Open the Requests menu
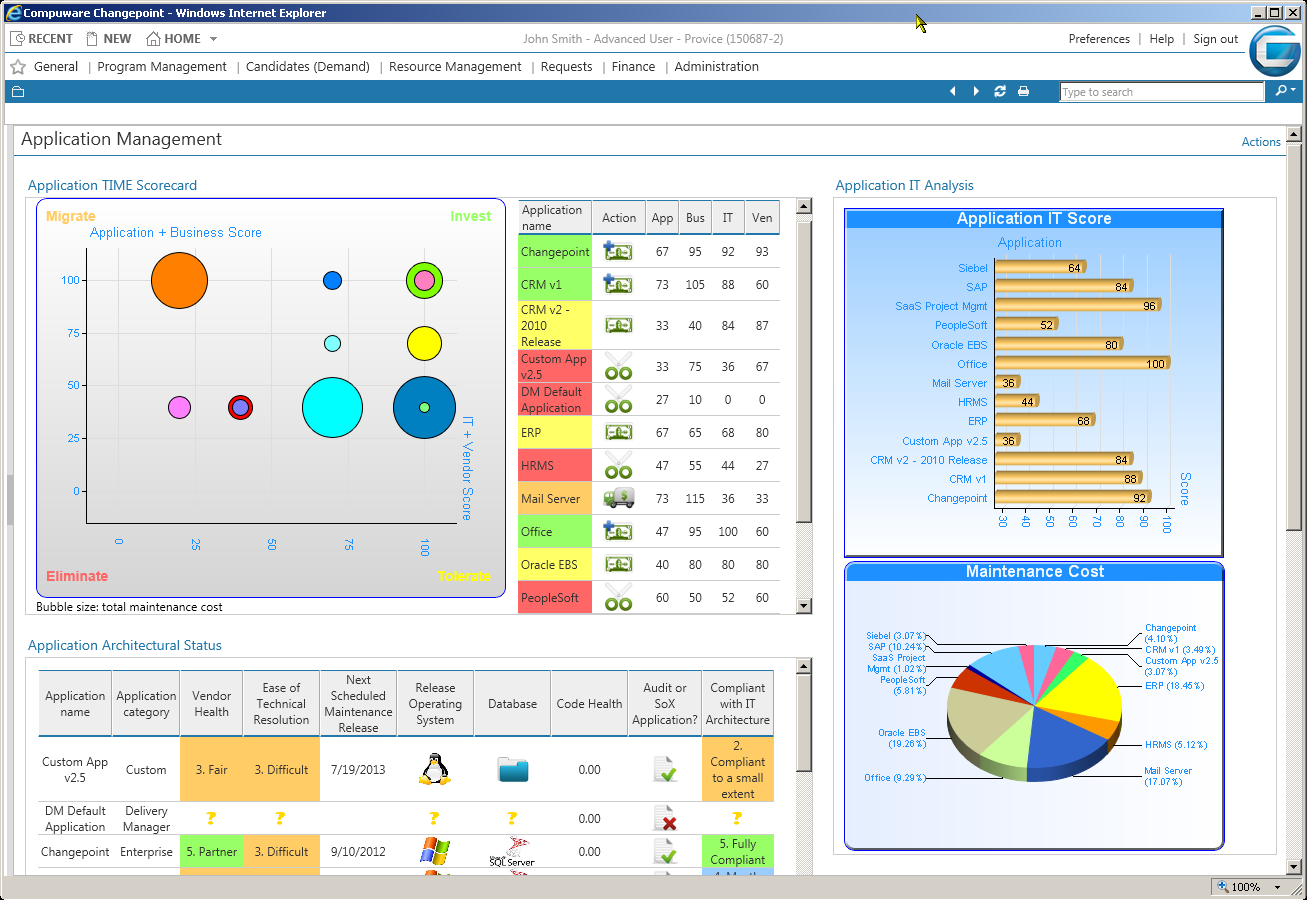 [x=567, y=67]
